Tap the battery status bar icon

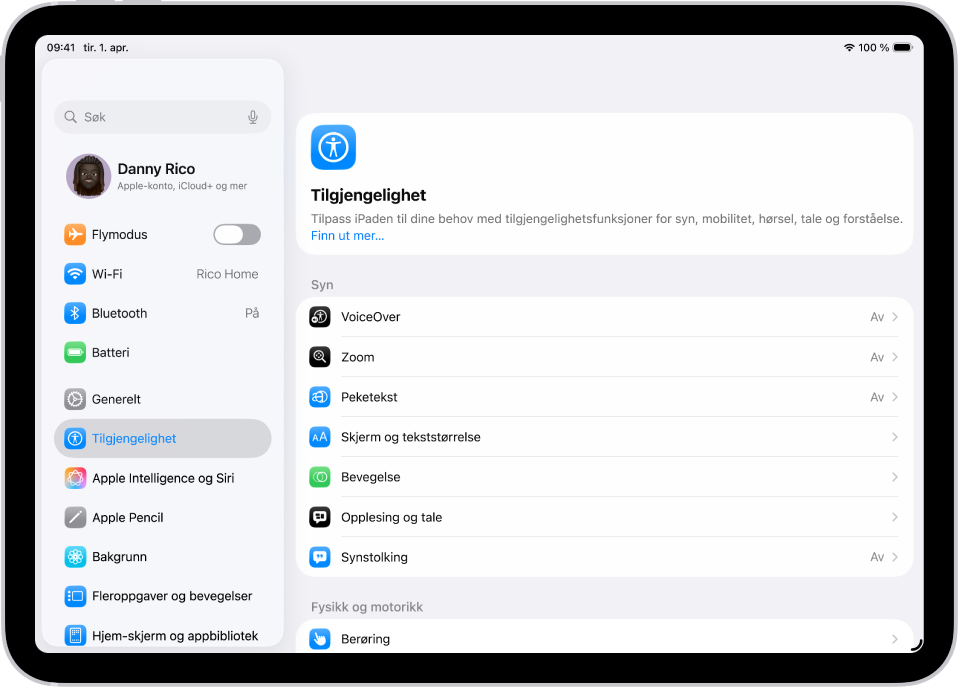(x=902, y=48)
